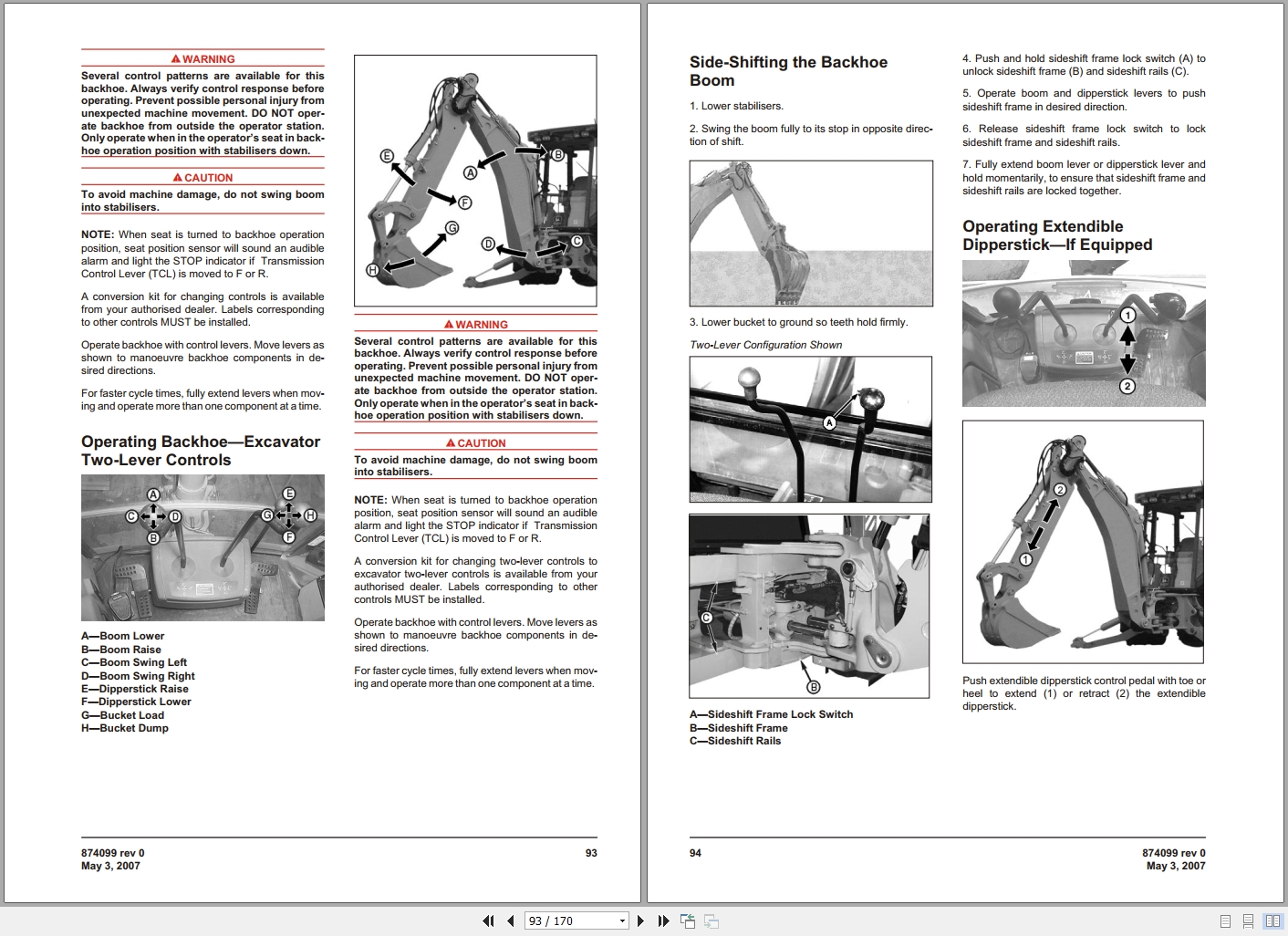The width and height of the screenshot is (1288, 936).
Task: Navigate back to the previous view
Action: point(686,920)
